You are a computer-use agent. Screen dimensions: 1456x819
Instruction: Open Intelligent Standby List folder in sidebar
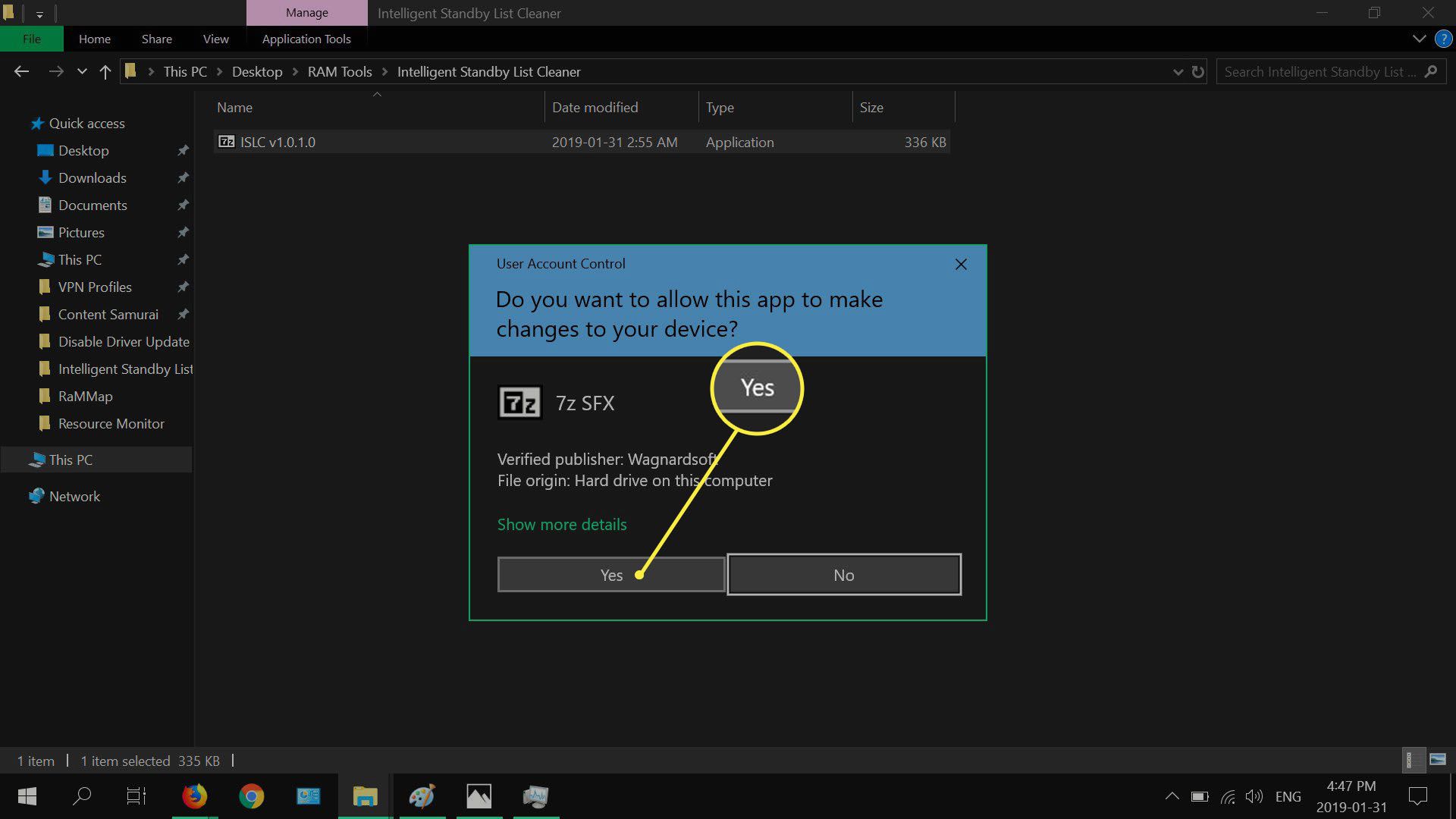125,369
